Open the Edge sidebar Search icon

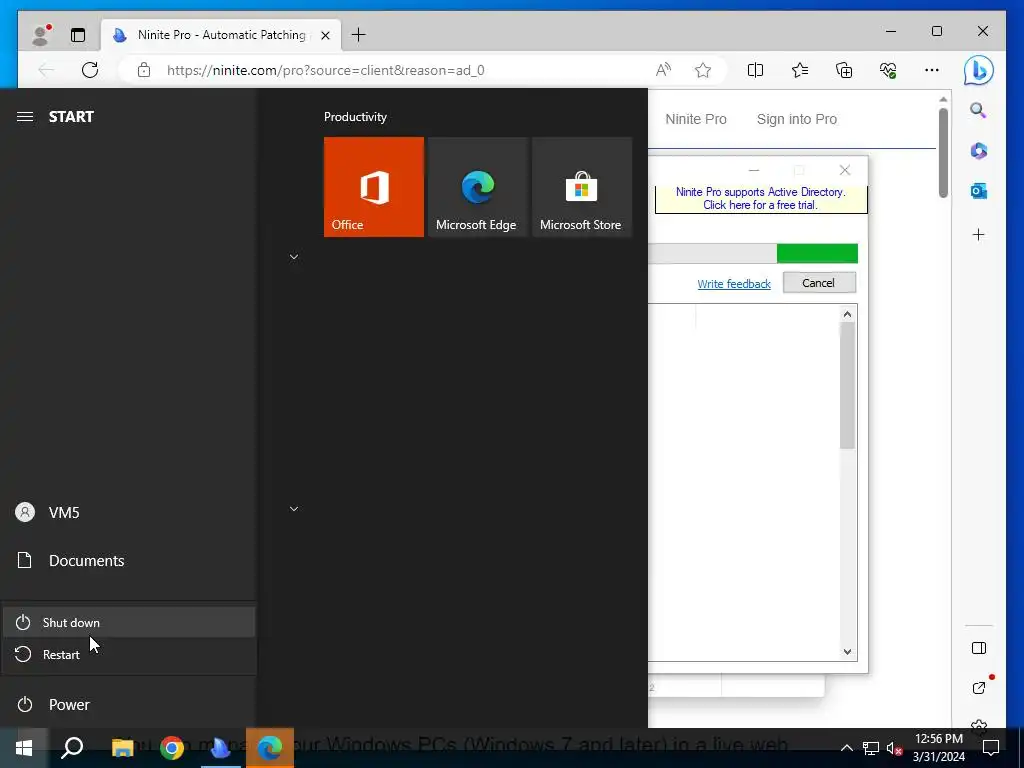click(978, 110)
